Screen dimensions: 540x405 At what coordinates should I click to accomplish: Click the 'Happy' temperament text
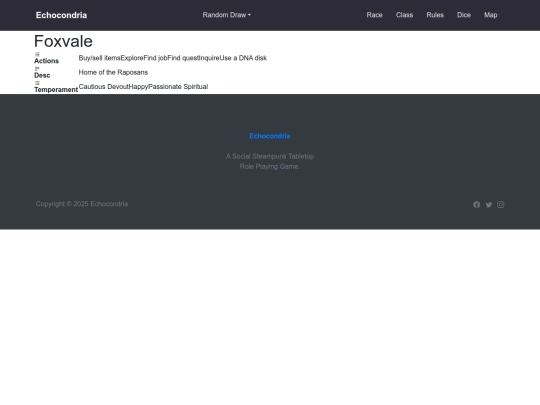138,86
